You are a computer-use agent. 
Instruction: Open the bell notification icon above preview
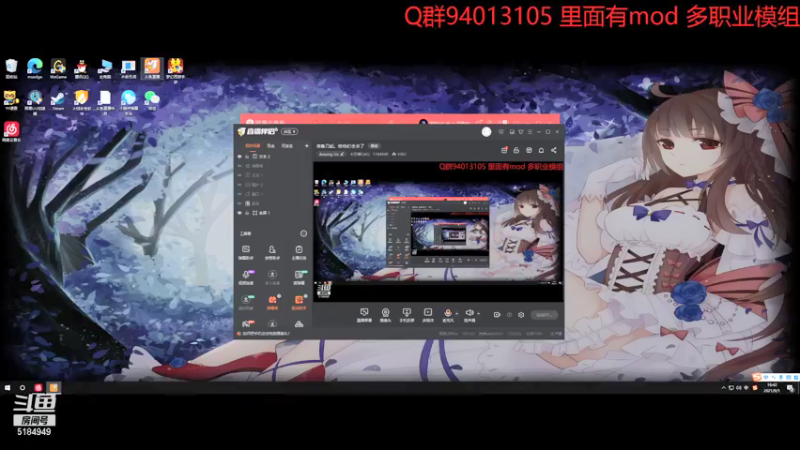coord(541,150)
